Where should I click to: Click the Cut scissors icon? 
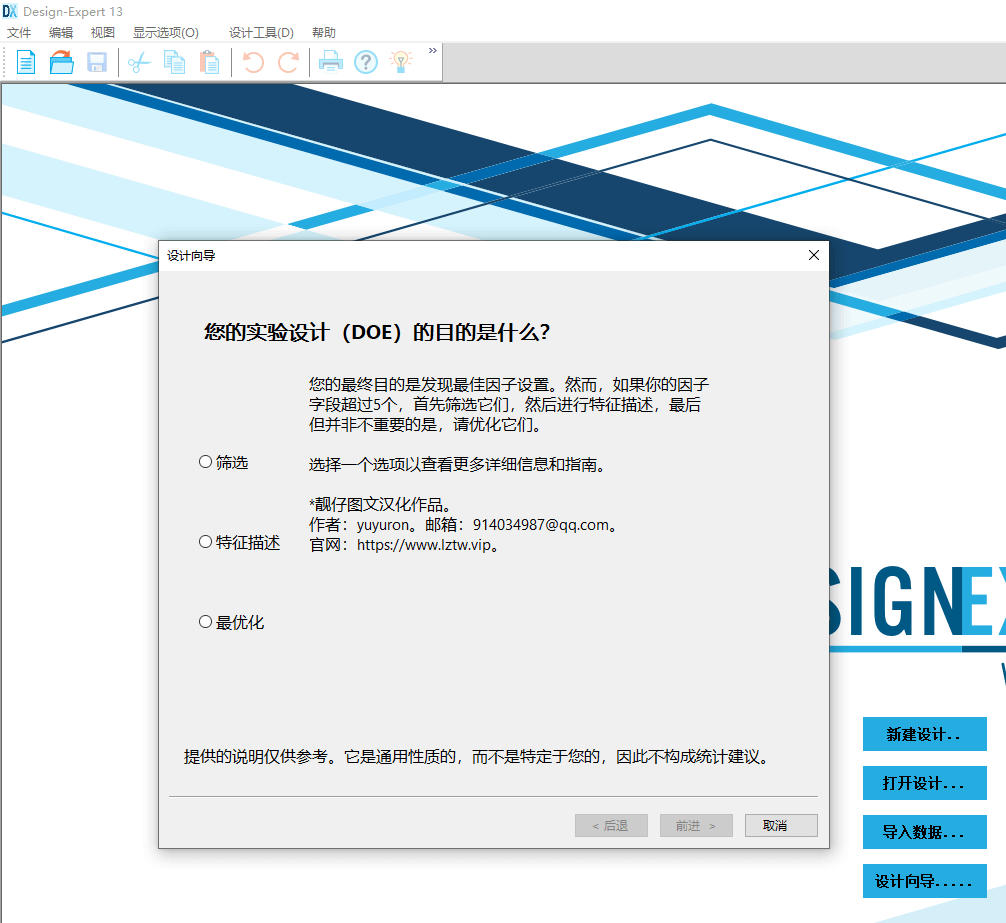(139, 62)
